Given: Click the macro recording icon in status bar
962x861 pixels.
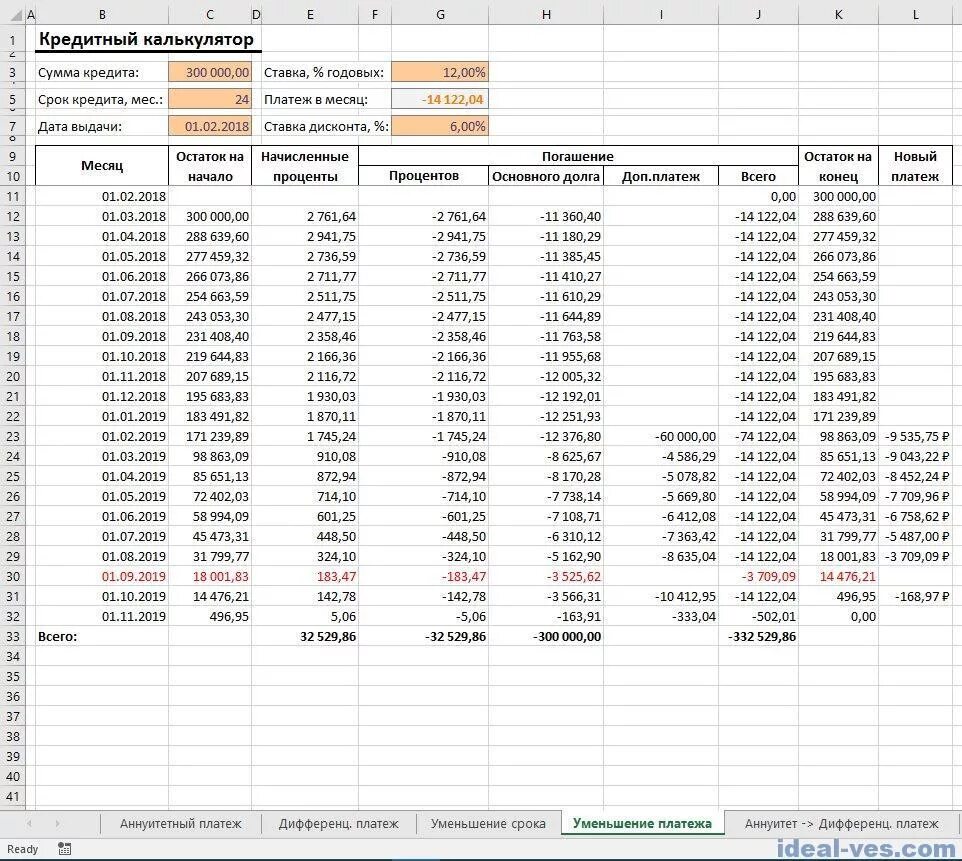Looking at the screenshot, I should [64, 849].
